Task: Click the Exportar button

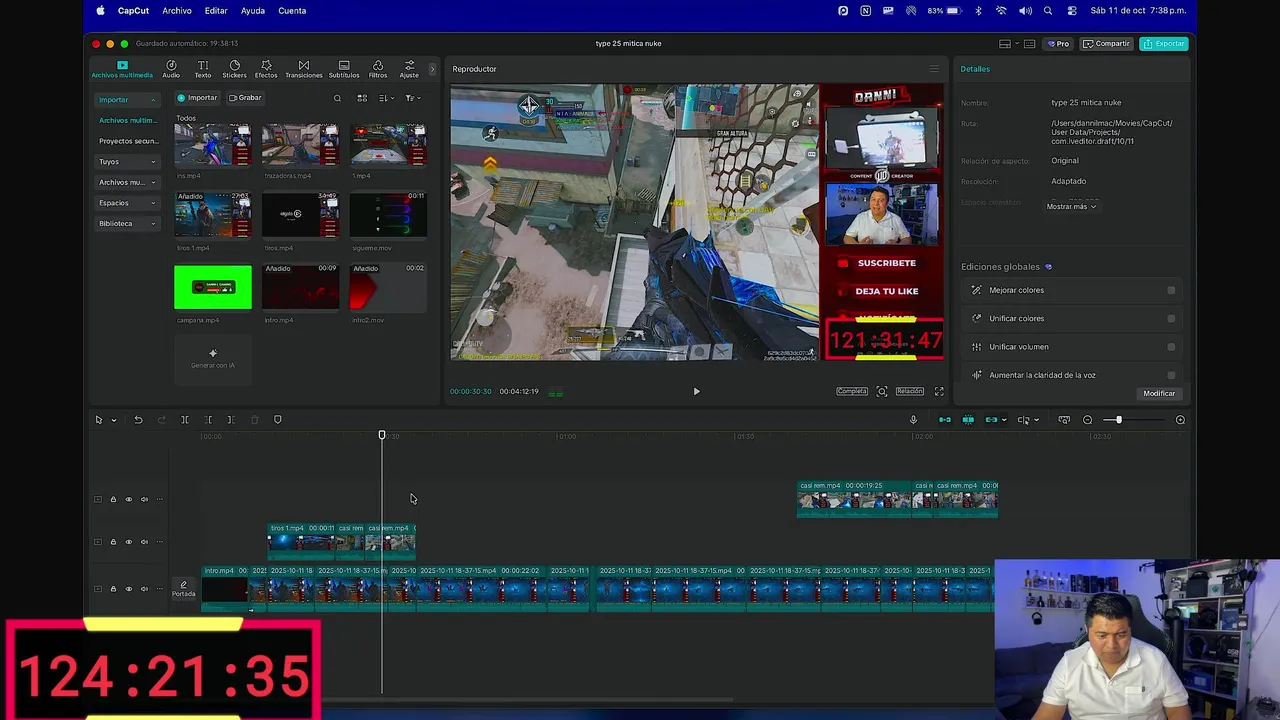Action: (x=1163, y=44)
